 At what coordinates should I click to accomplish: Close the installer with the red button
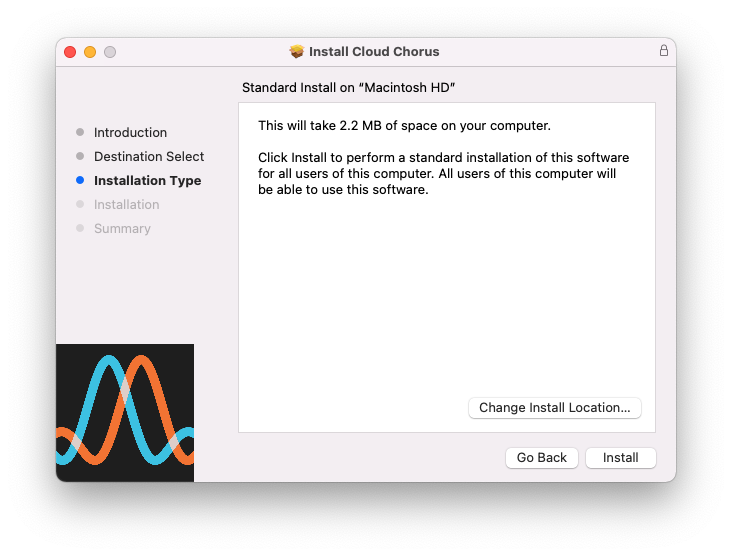click(70, 52)
